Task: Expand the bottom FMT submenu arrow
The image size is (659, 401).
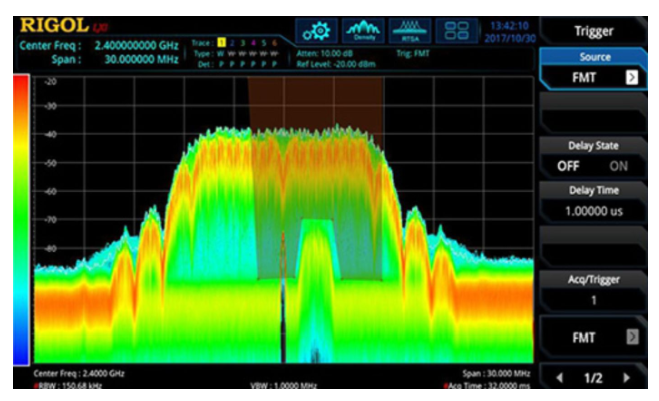Action: coord(632,337)
